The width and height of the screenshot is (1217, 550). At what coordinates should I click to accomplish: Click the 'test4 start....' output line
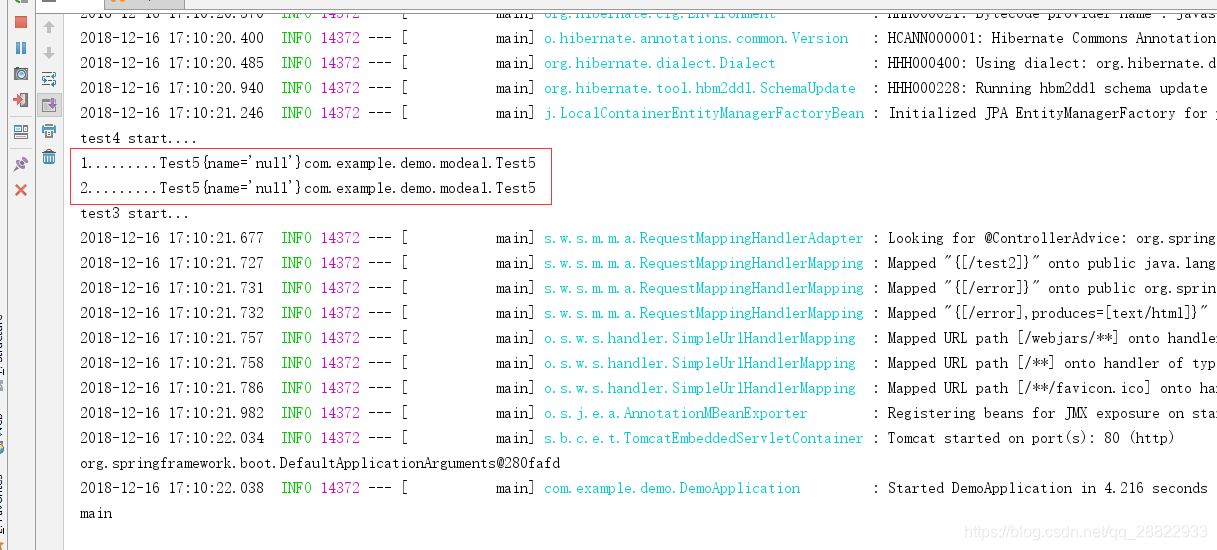139,138
